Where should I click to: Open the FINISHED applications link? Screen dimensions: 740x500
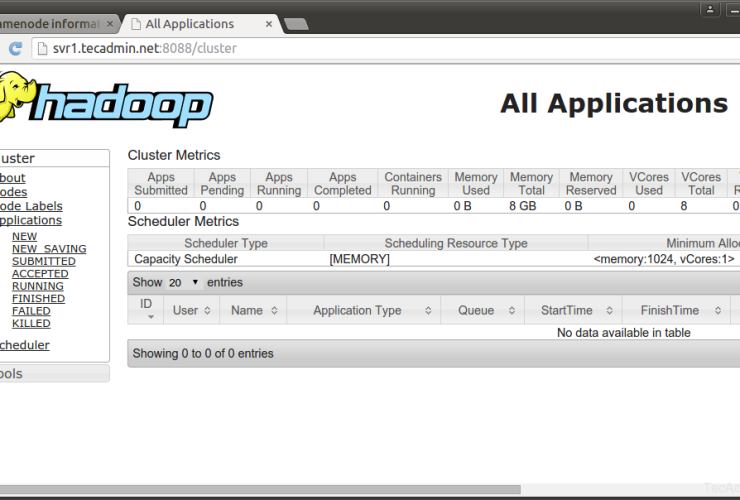(x=38, y=298)
